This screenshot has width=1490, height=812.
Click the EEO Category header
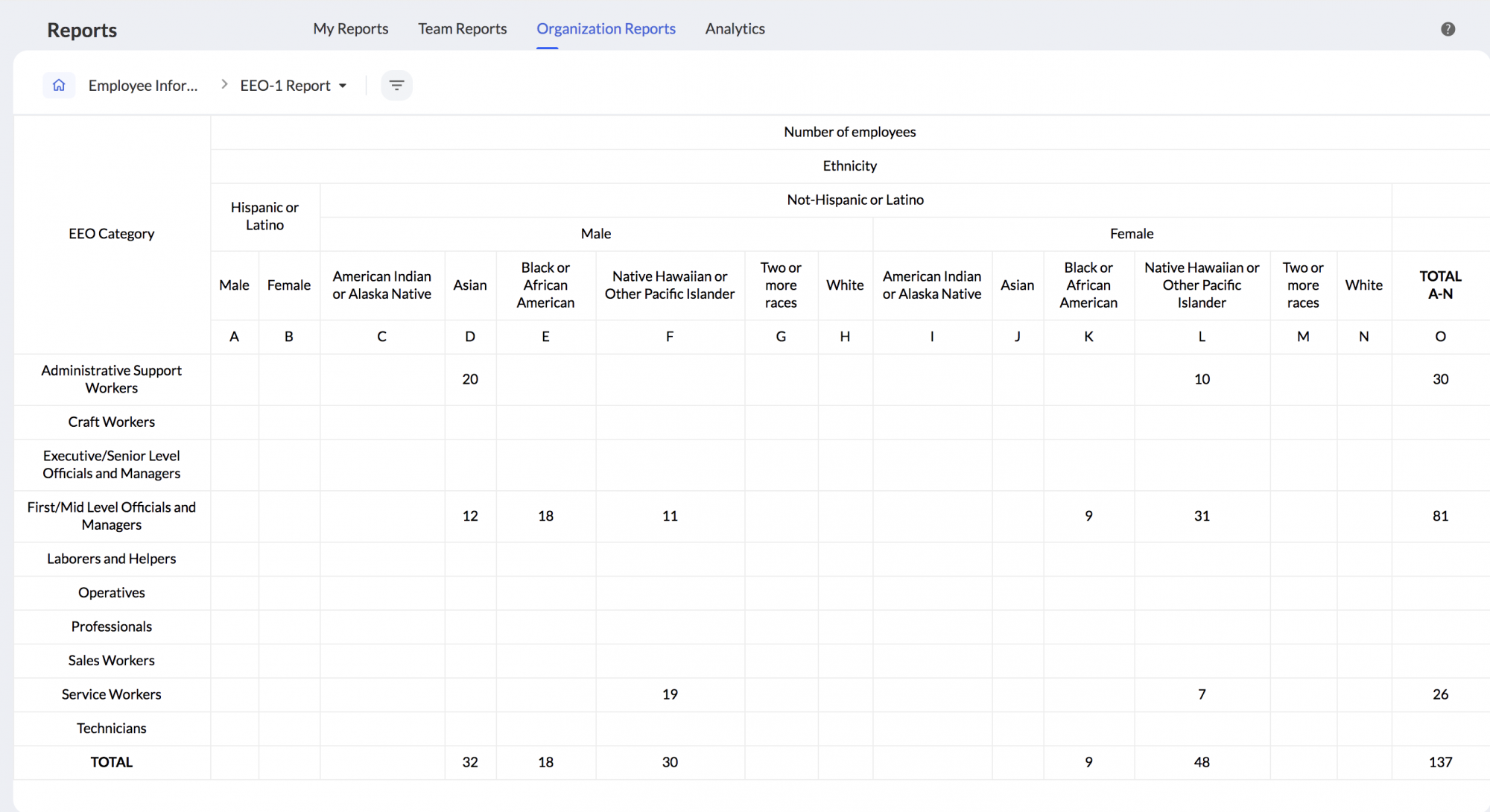click(x=112, y=233)
